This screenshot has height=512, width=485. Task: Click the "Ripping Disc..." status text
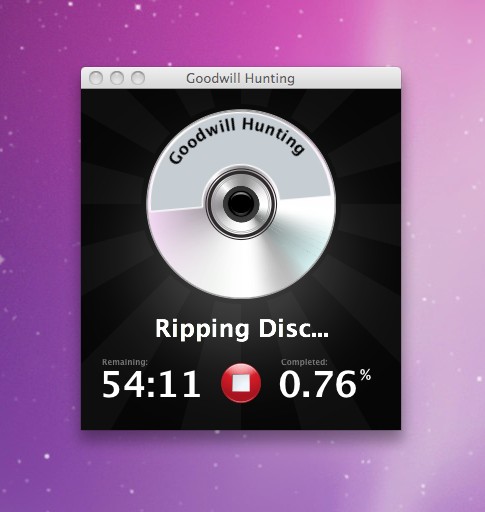242,329
